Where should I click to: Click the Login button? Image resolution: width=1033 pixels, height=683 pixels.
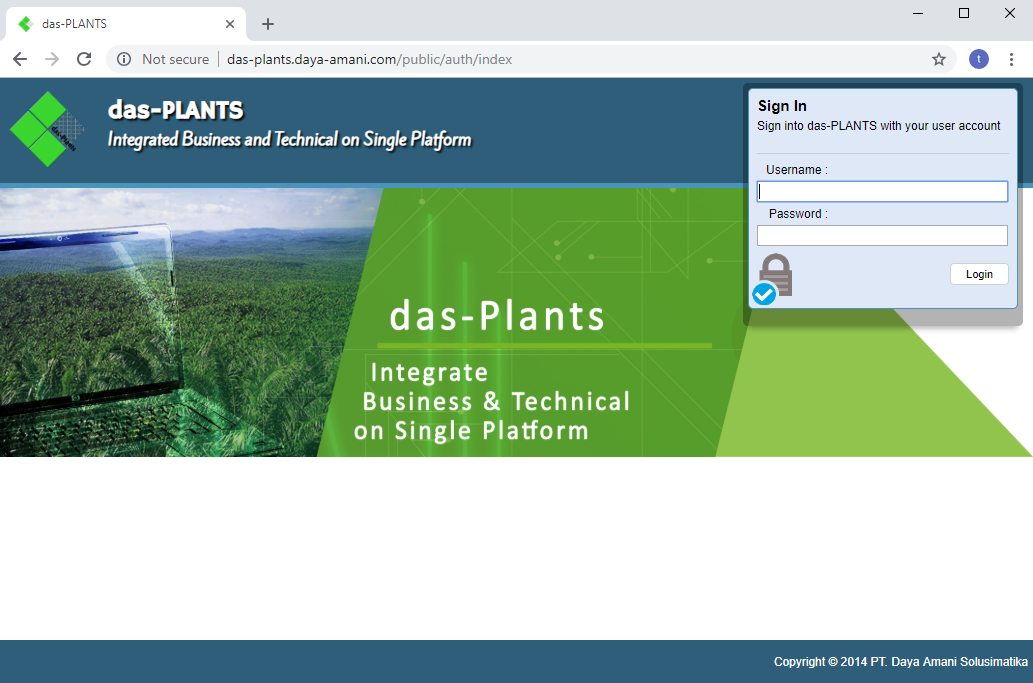pyautogui.click(x=978, y=274)
